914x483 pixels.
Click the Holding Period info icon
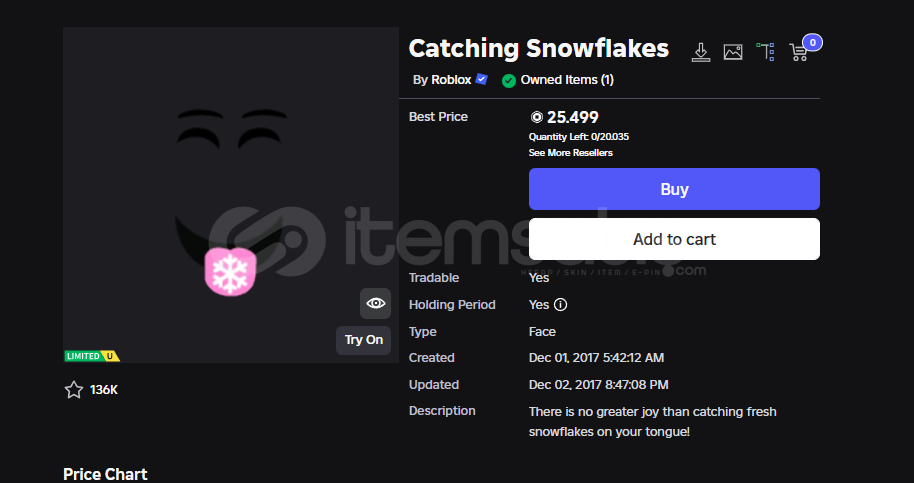pos(561,305)
